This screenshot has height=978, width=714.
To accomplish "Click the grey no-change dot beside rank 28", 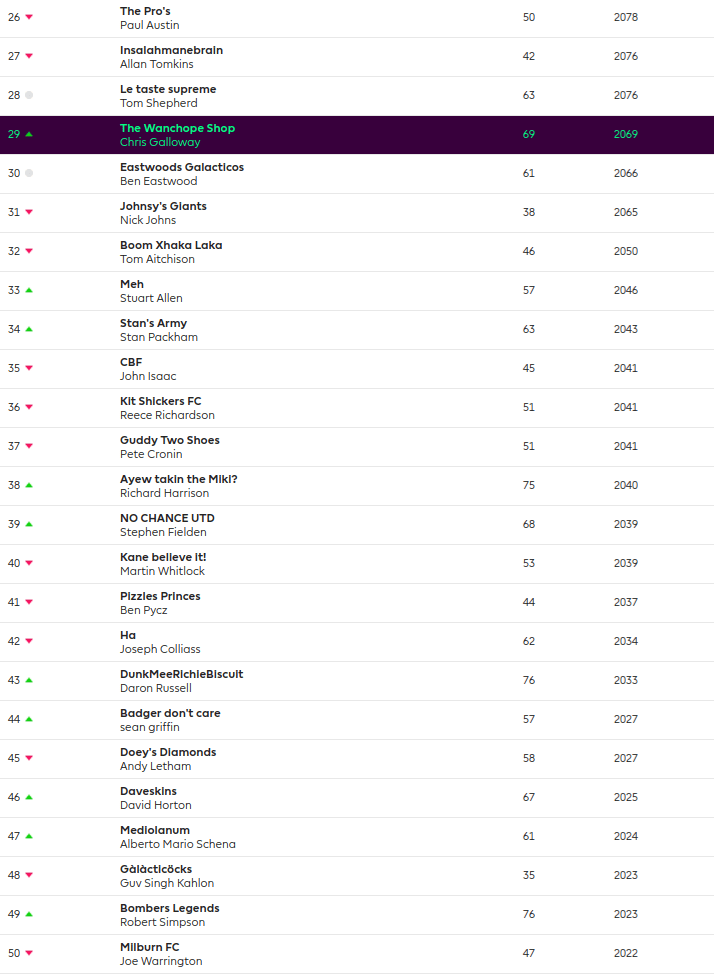I will click(x=29, y=95).
